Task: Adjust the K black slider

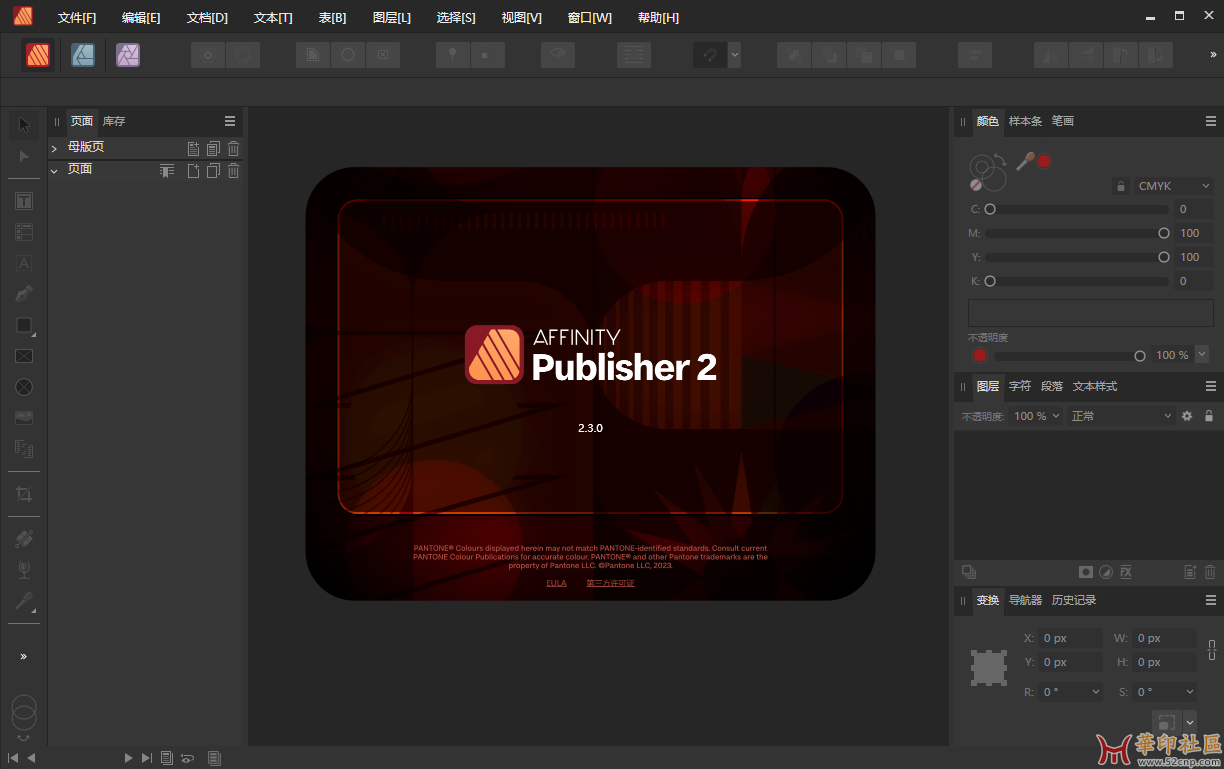Action: click(x=1077, y=281)
